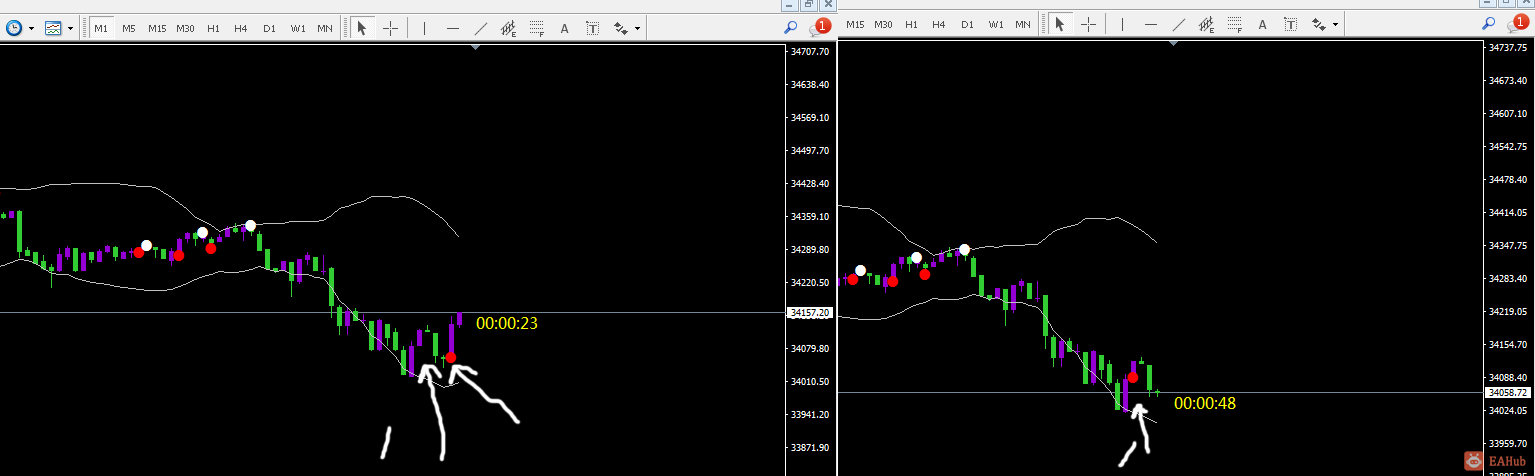Expand the arrows tool dropdown in the left window
Screen dimensions: 1535x476
click(638, 28)
